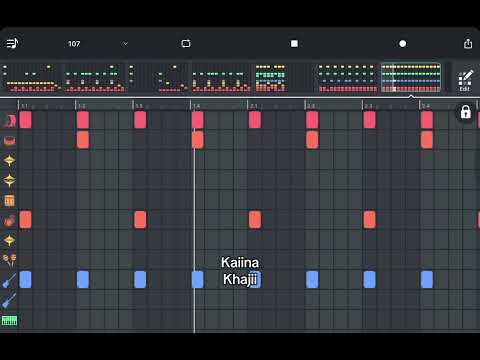
Task: Open the Edit pencil grid button
Action: tap(465, 80)
